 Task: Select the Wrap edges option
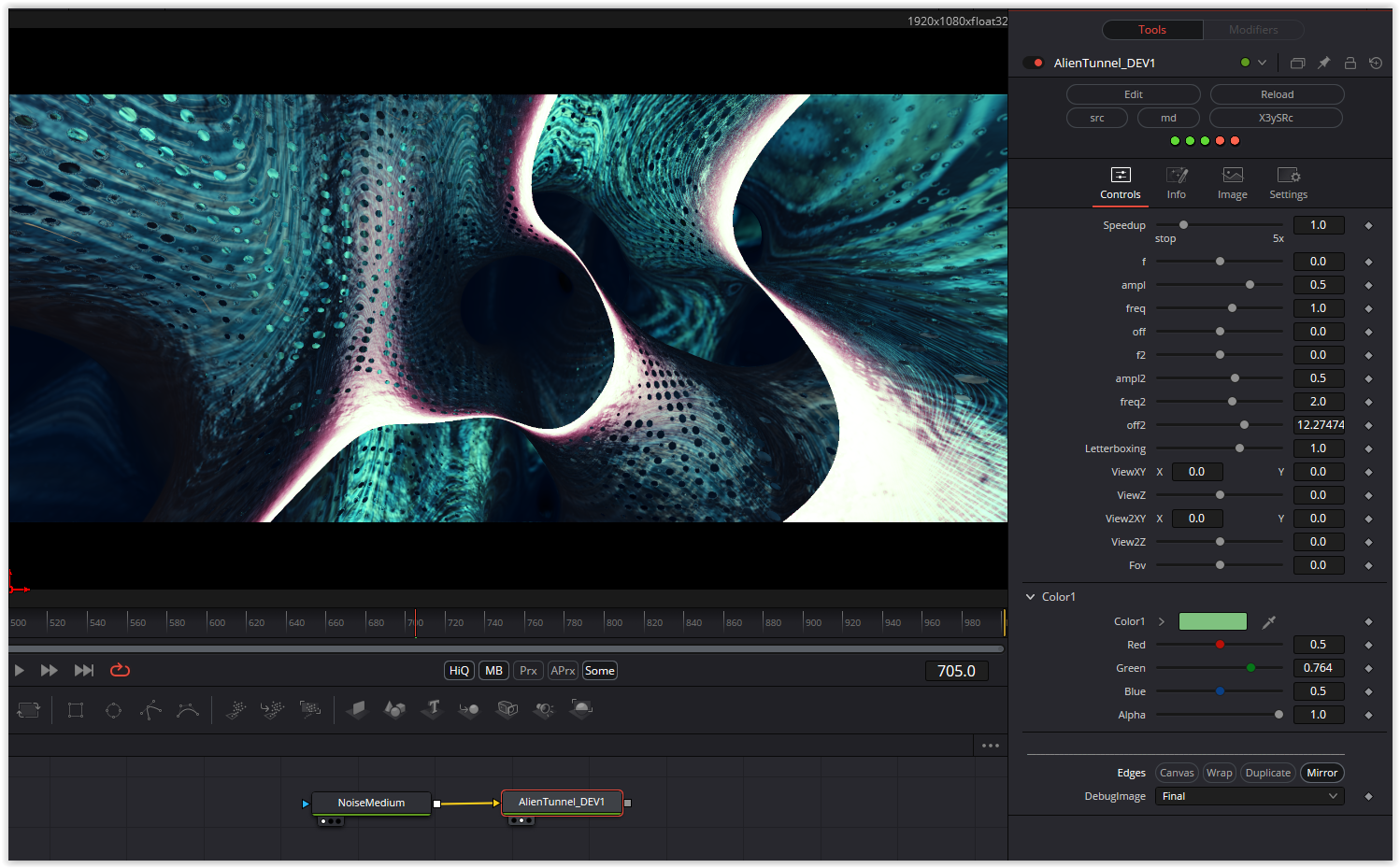point(1219,773)
